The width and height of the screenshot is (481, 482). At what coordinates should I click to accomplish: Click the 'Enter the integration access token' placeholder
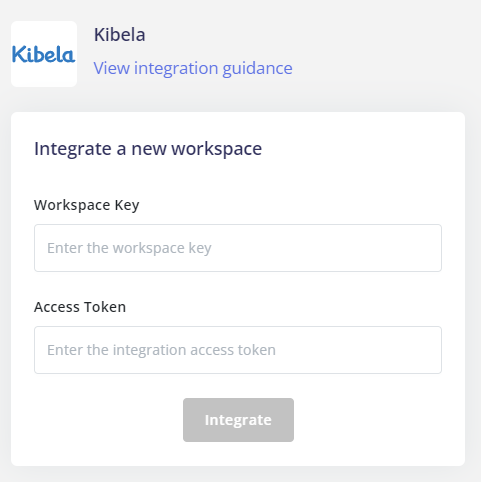(x=161, y=350)
